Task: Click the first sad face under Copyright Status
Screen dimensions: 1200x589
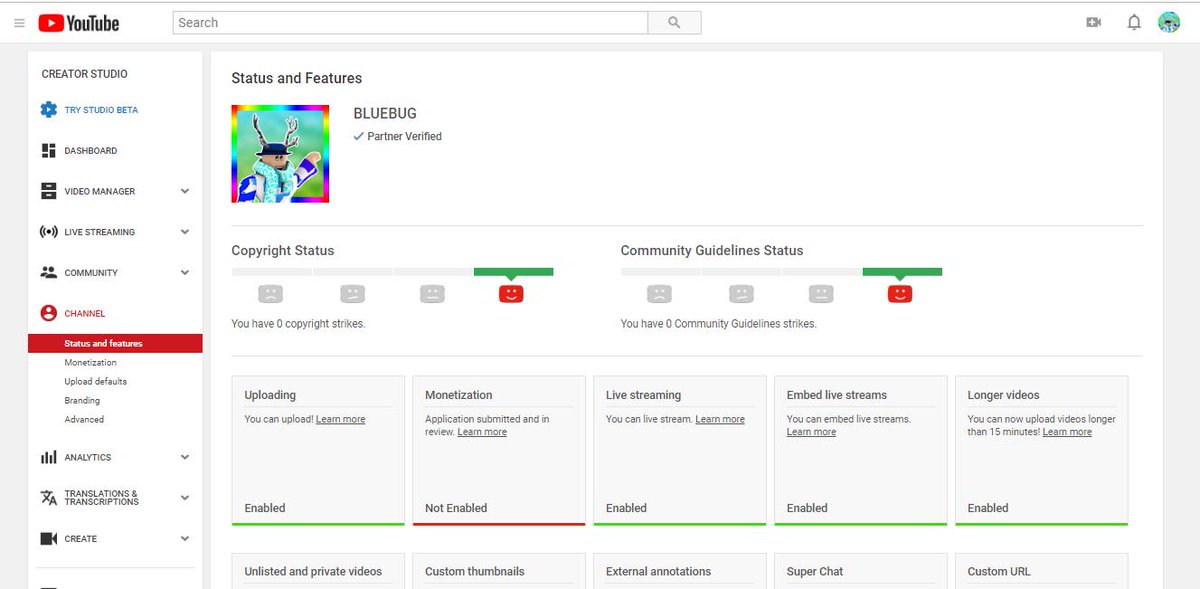Action: 270,294
